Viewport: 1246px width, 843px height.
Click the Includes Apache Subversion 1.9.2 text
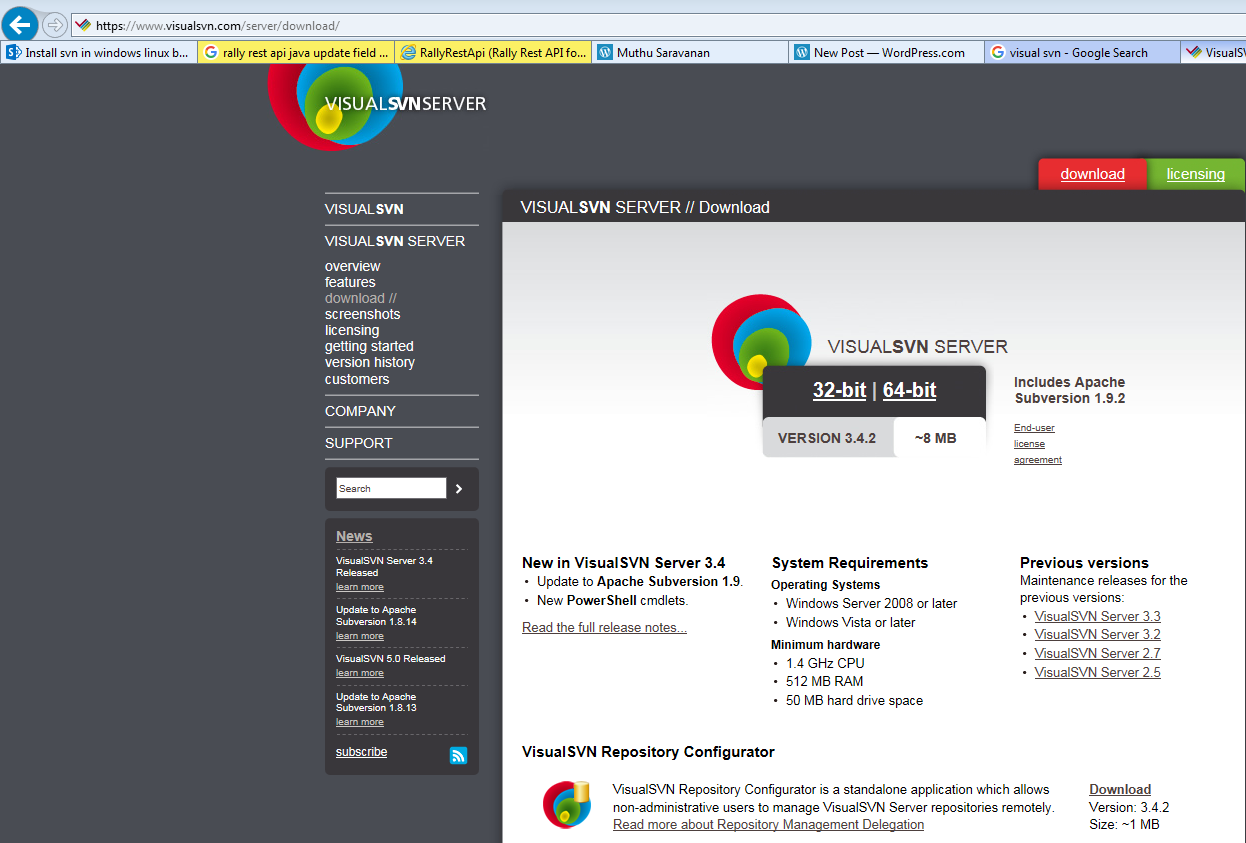tap(1070, 390)
